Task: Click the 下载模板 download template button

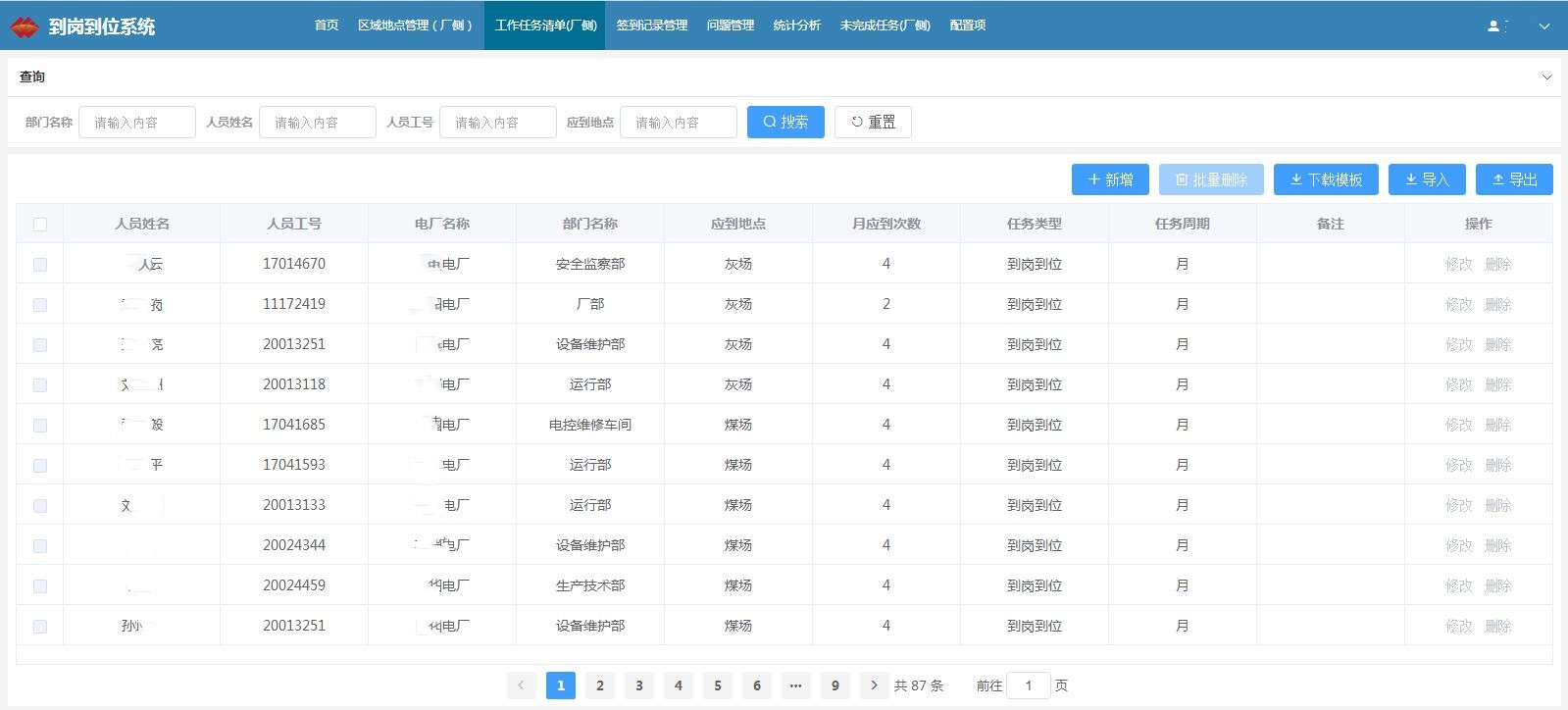Action: [x=1326, y=179]
